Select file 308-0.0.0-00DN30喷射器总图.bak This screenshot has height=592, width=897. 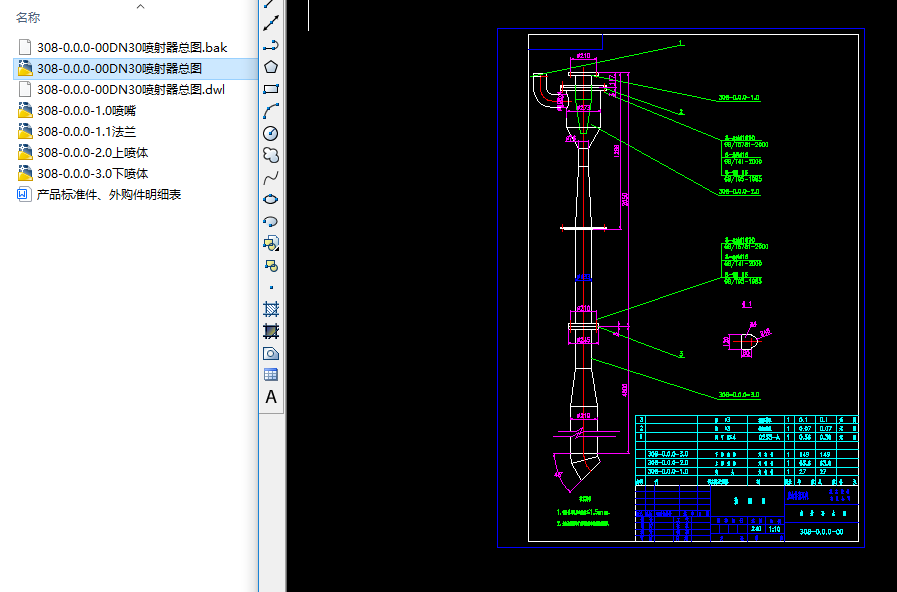(132, 47)
